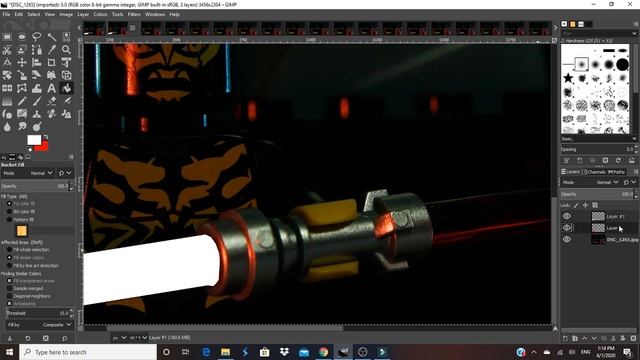Select the Move tool

(22, 62)
